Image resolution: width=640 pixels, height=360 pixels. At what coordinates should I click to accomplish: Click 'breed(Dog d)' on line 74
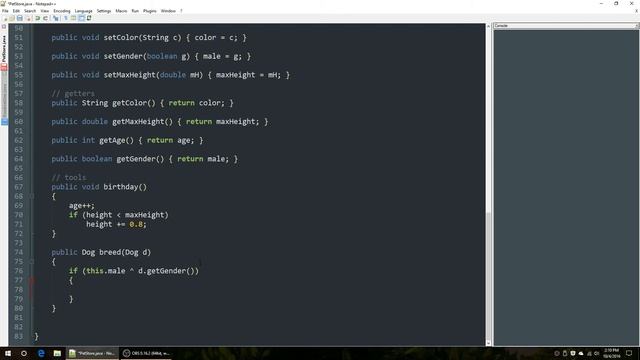125,252
